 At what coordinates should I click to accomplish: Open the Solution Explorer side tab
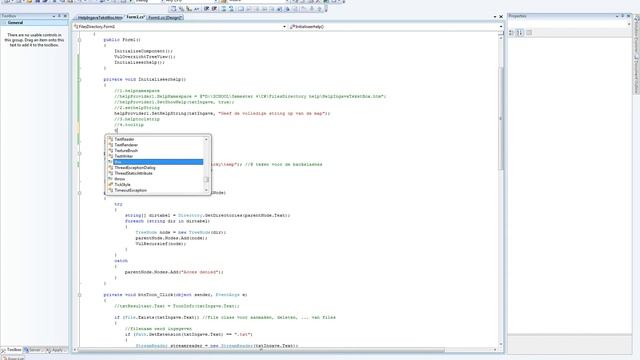[x=636, y=35]
